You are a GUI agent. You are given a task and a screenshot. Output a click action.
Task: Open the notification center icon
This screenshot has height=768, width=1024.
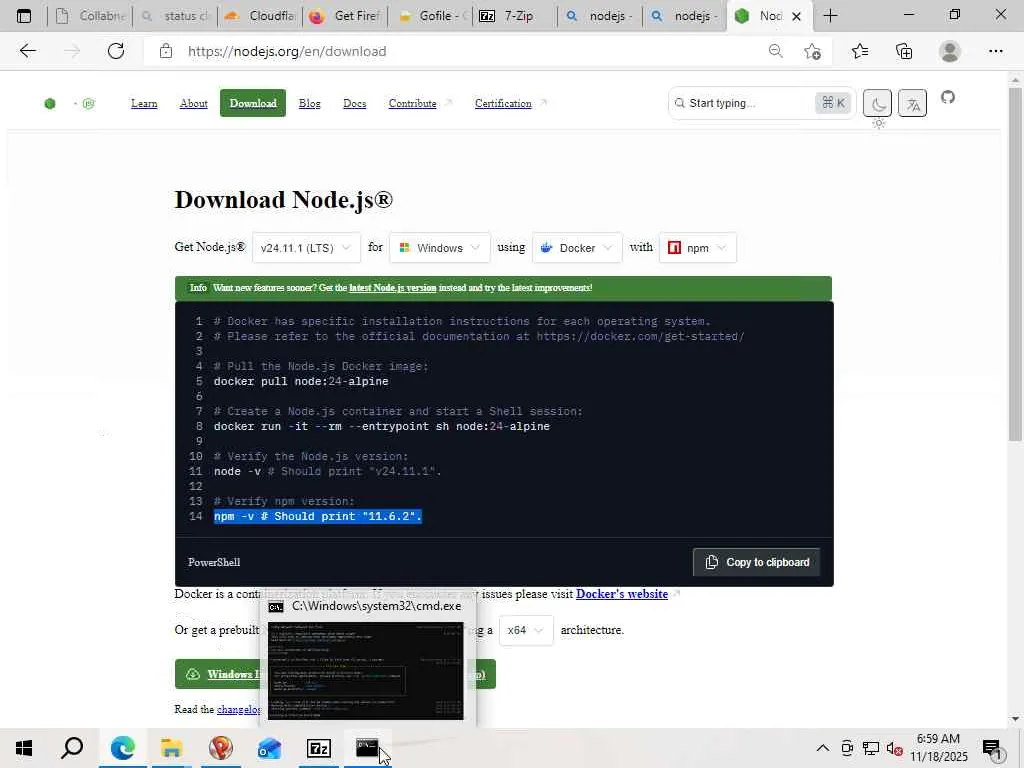click(992, 750)
